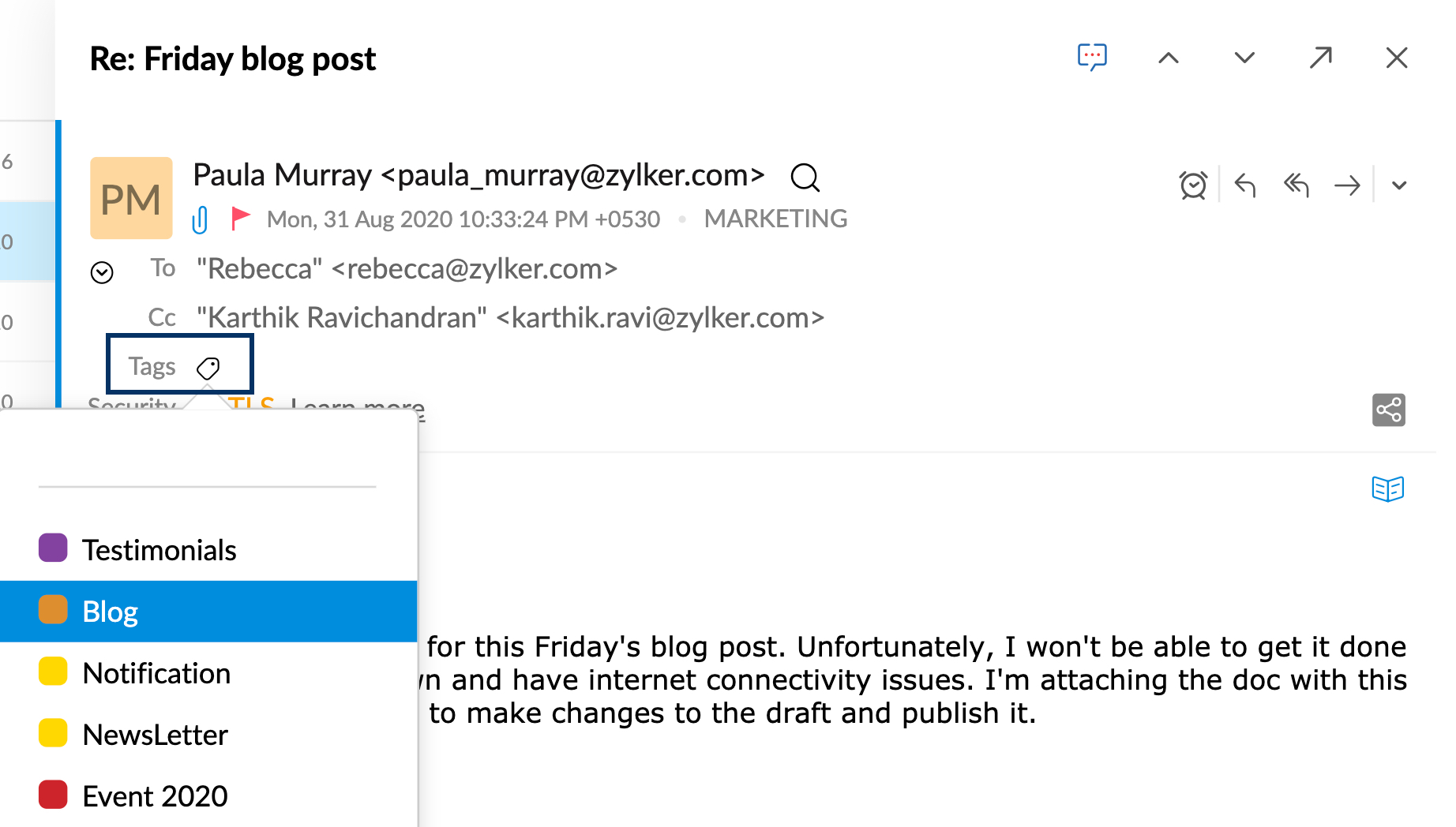Expand more actions dropdown arrow

pos(1399,185)
